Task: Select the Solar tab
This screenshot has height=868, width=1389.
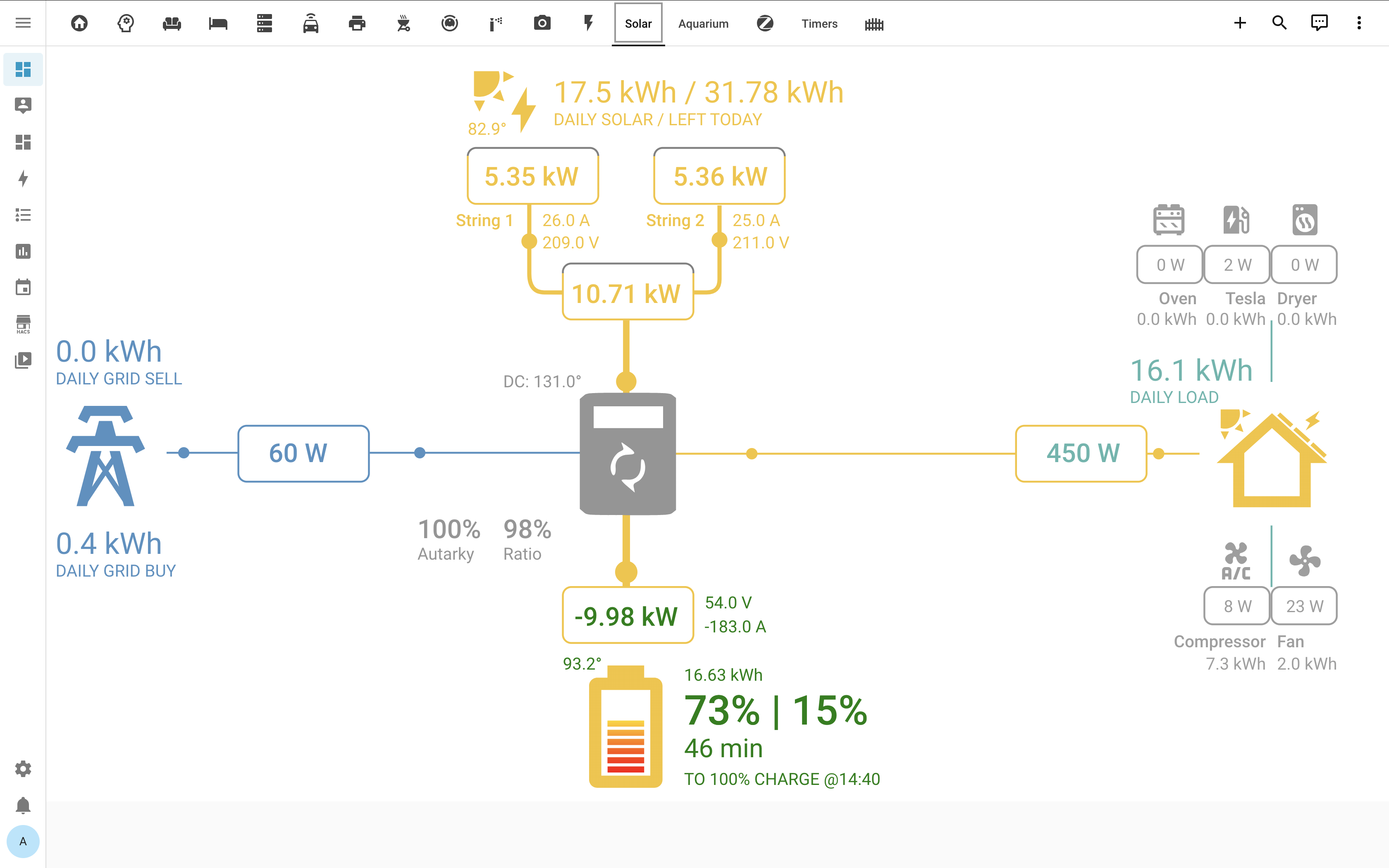Action: (x=638, y=24)
